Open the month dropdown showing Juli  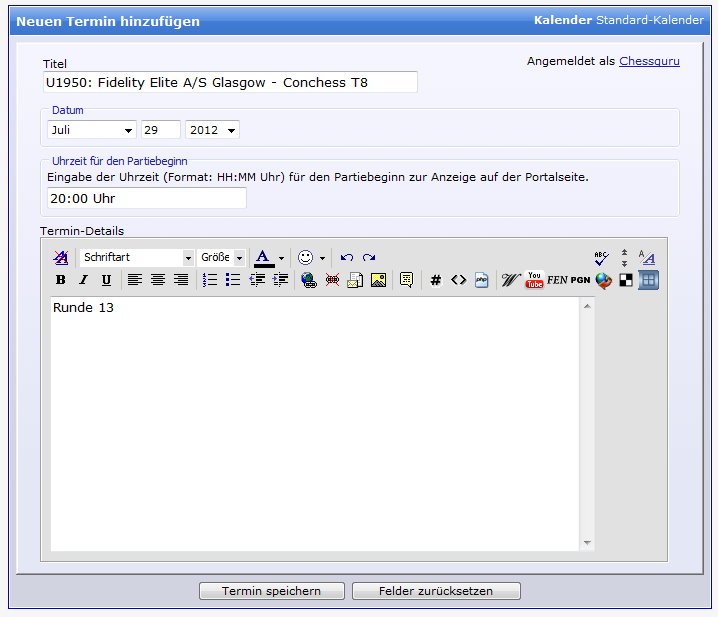pos(92,130)
